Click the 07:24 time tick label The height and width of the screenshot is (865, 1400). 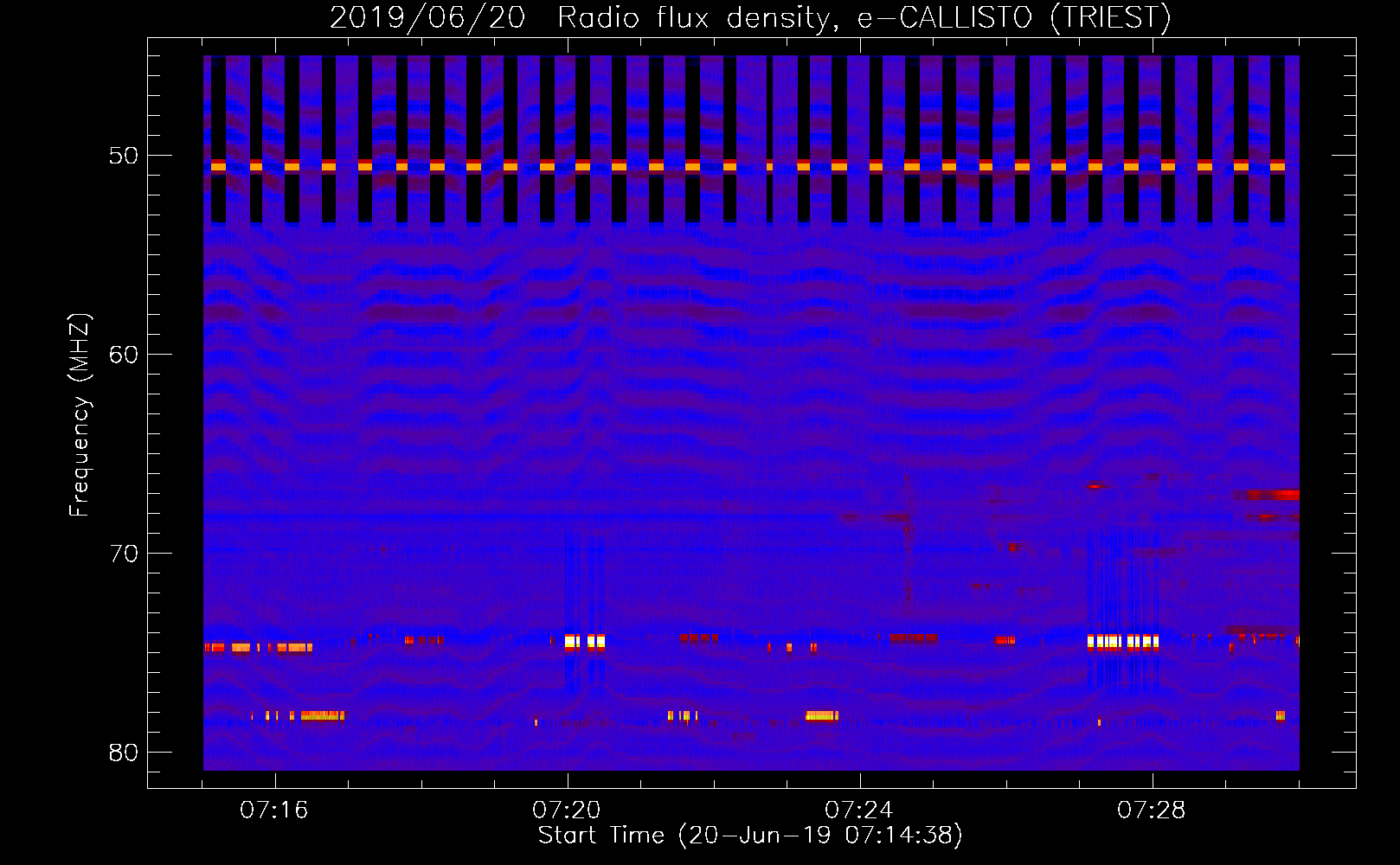coord(859,811)
